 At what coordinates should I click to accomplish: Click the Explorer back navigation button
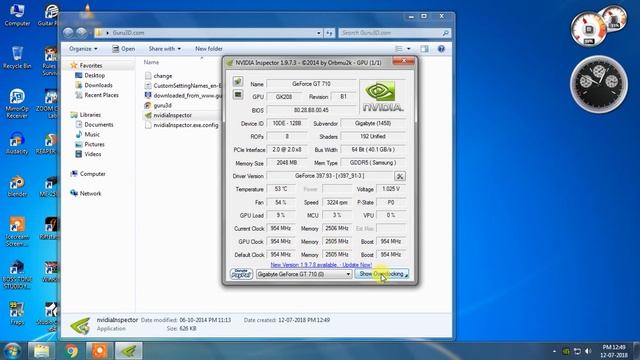point(68,33)
